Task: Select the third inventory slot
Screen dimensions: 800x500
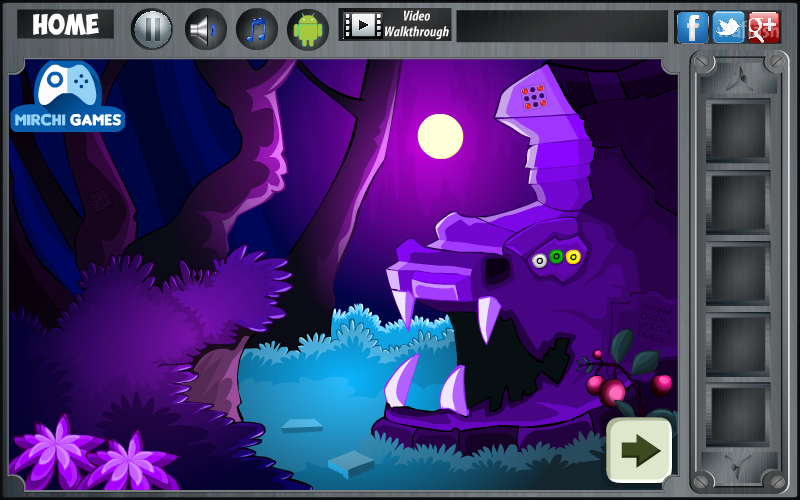Action: pyautogui.click(x=738, y=273)
